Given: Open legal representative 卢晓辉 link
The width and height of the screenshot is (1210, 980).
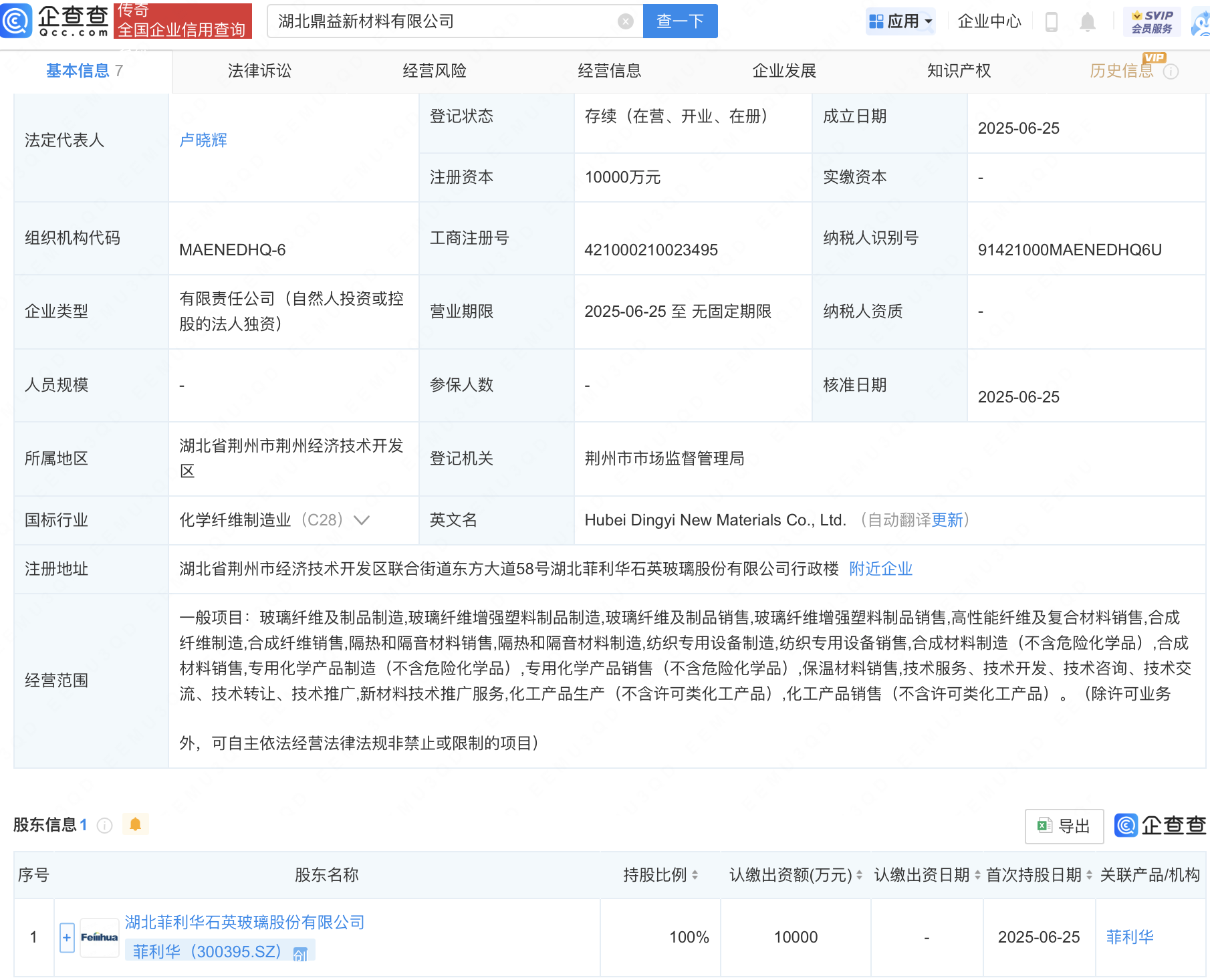Looking at the screenshot, I should (203, 140).
